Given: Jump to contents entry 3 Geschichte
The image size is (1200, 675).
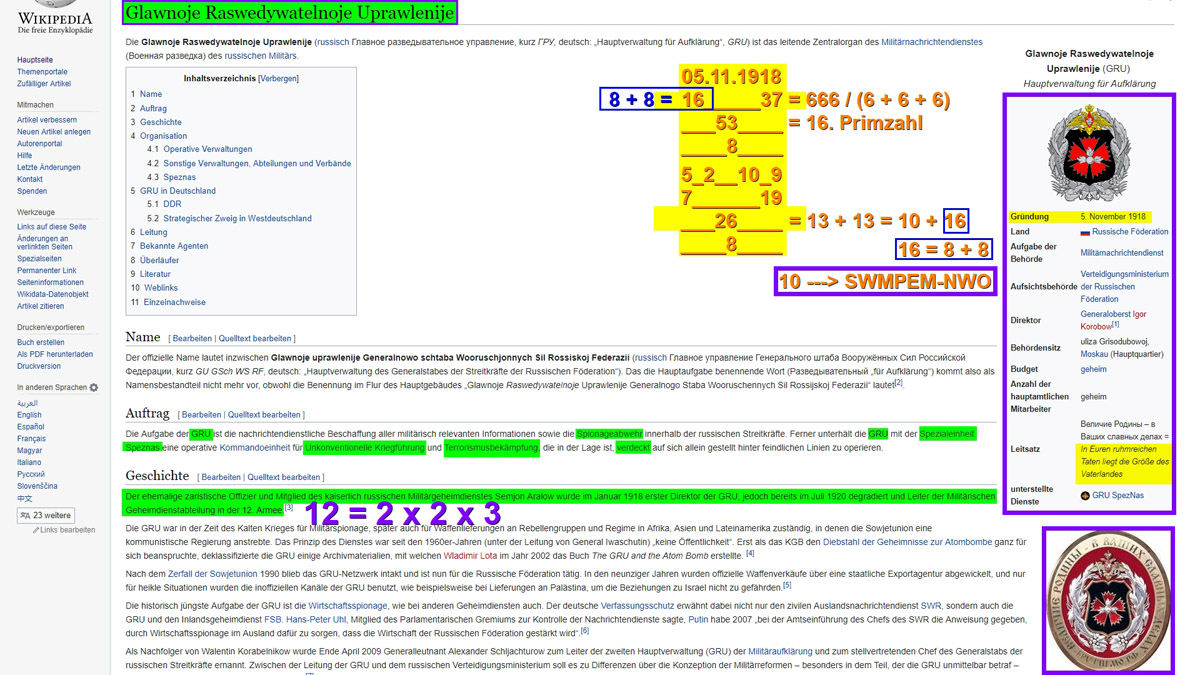Looking at the screenshot, I should pos(156,122).
